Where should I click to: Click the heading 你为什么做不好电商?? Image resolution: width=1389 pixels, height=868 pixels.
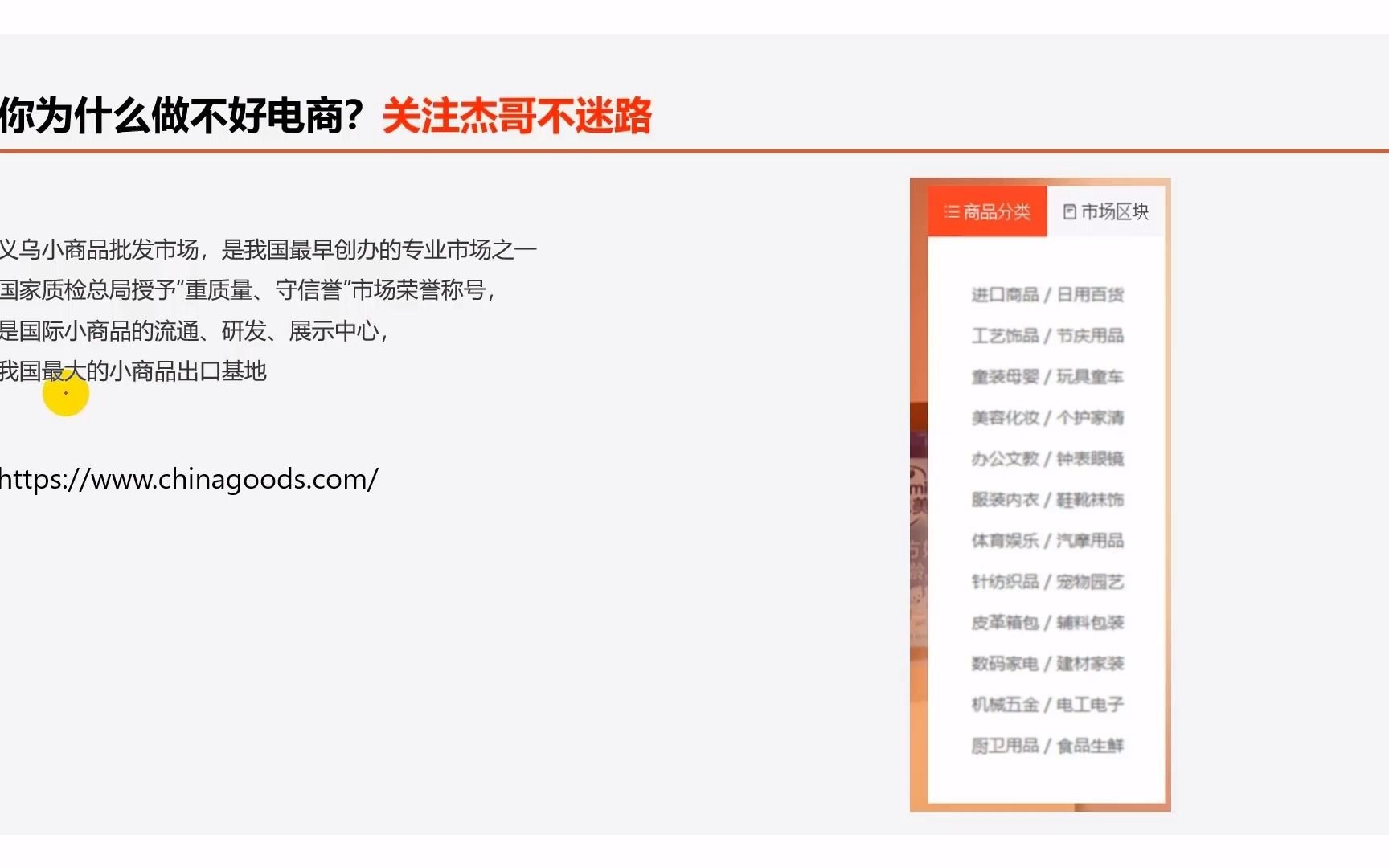tap(183, 116)
